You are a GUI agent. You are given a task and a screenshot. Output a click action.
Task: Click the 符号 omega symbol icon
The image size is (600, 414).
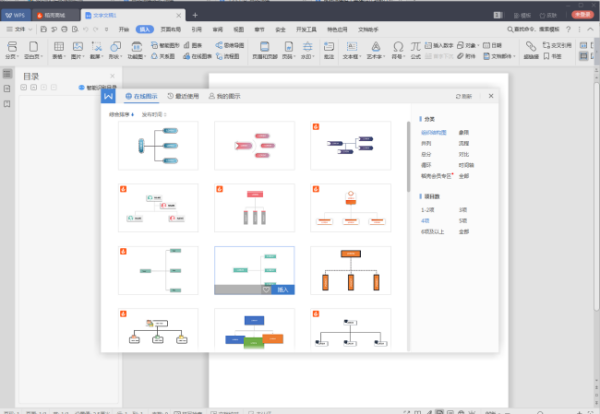[398, 50]
